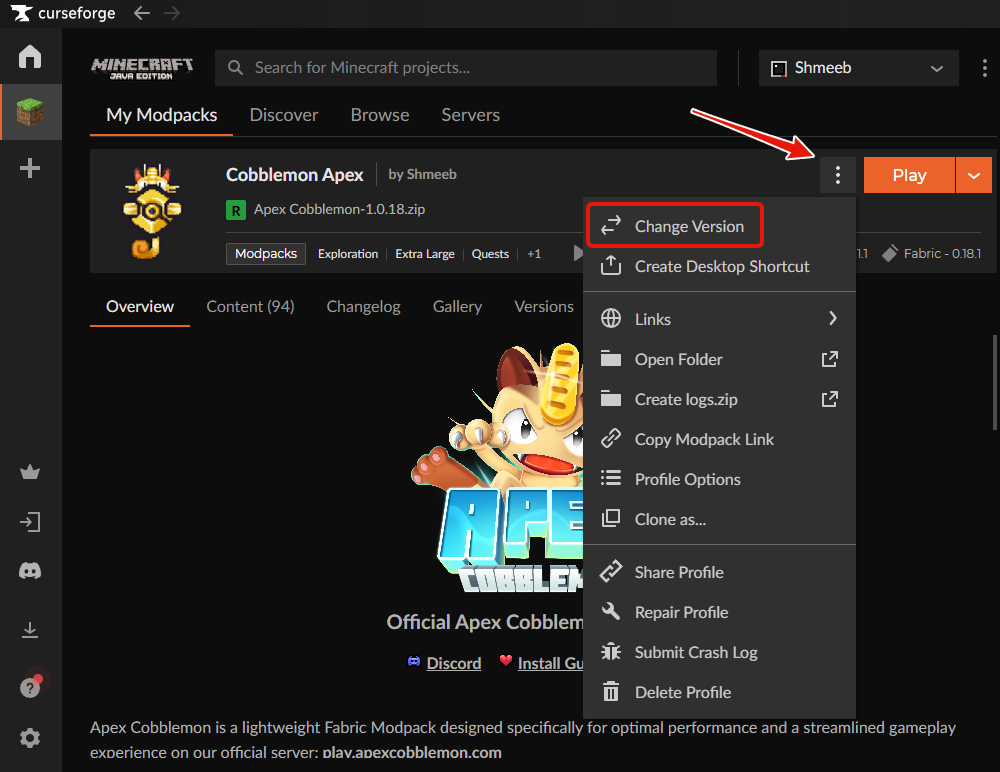Click the orange Play button
Image resolution: width=1000 pixels, height=772 pixels.
[x=909, y=175]
